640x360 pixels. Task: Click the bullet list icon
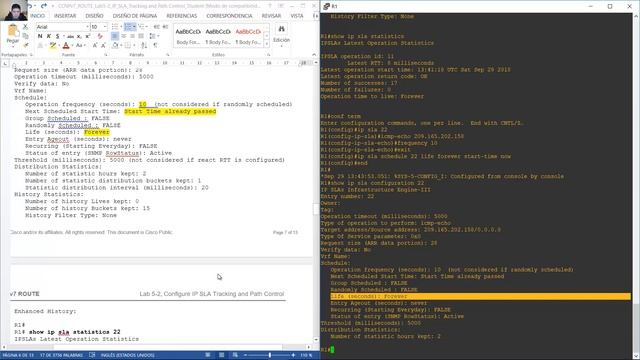[116, 27]
